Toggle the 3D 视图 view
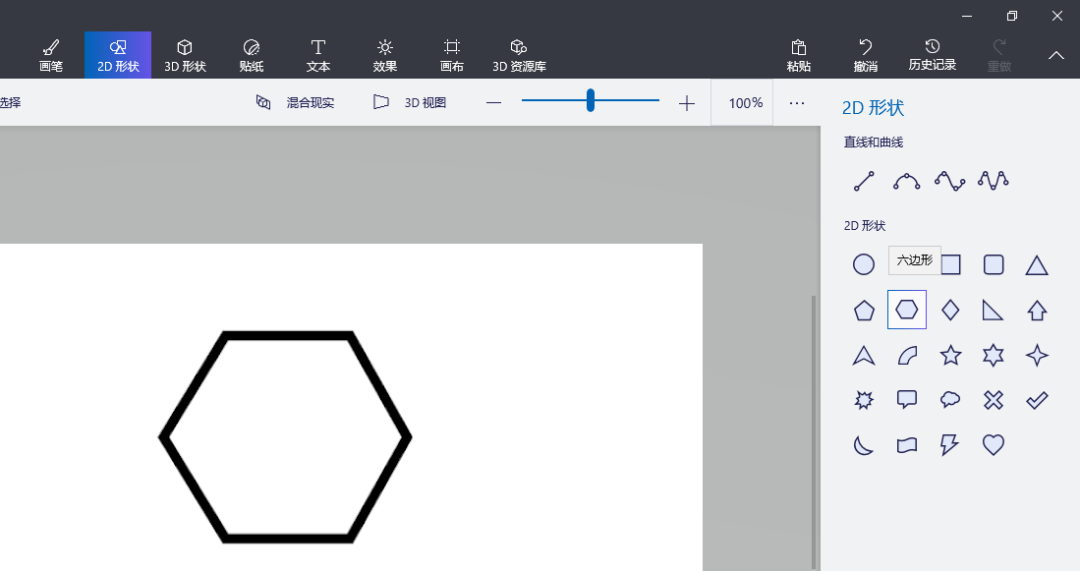The image size is (1080, 571). pos(410,103)
